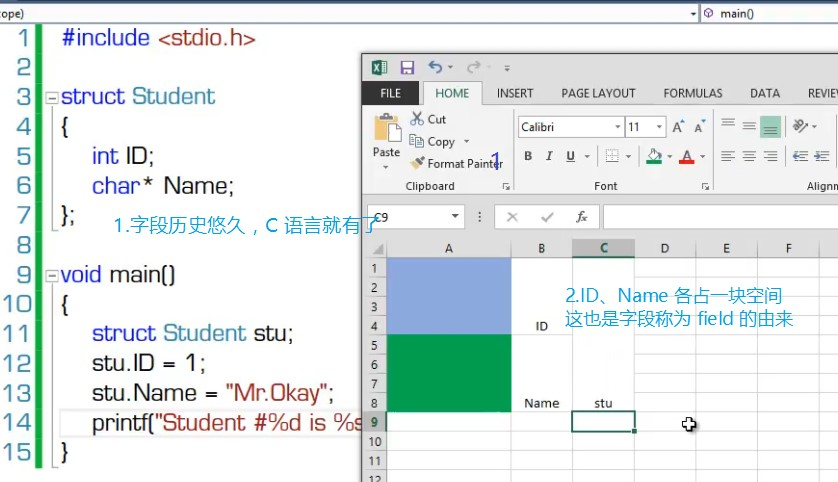Apply red Font Color
The image size is (838, 482).
[x=687, y=156]
